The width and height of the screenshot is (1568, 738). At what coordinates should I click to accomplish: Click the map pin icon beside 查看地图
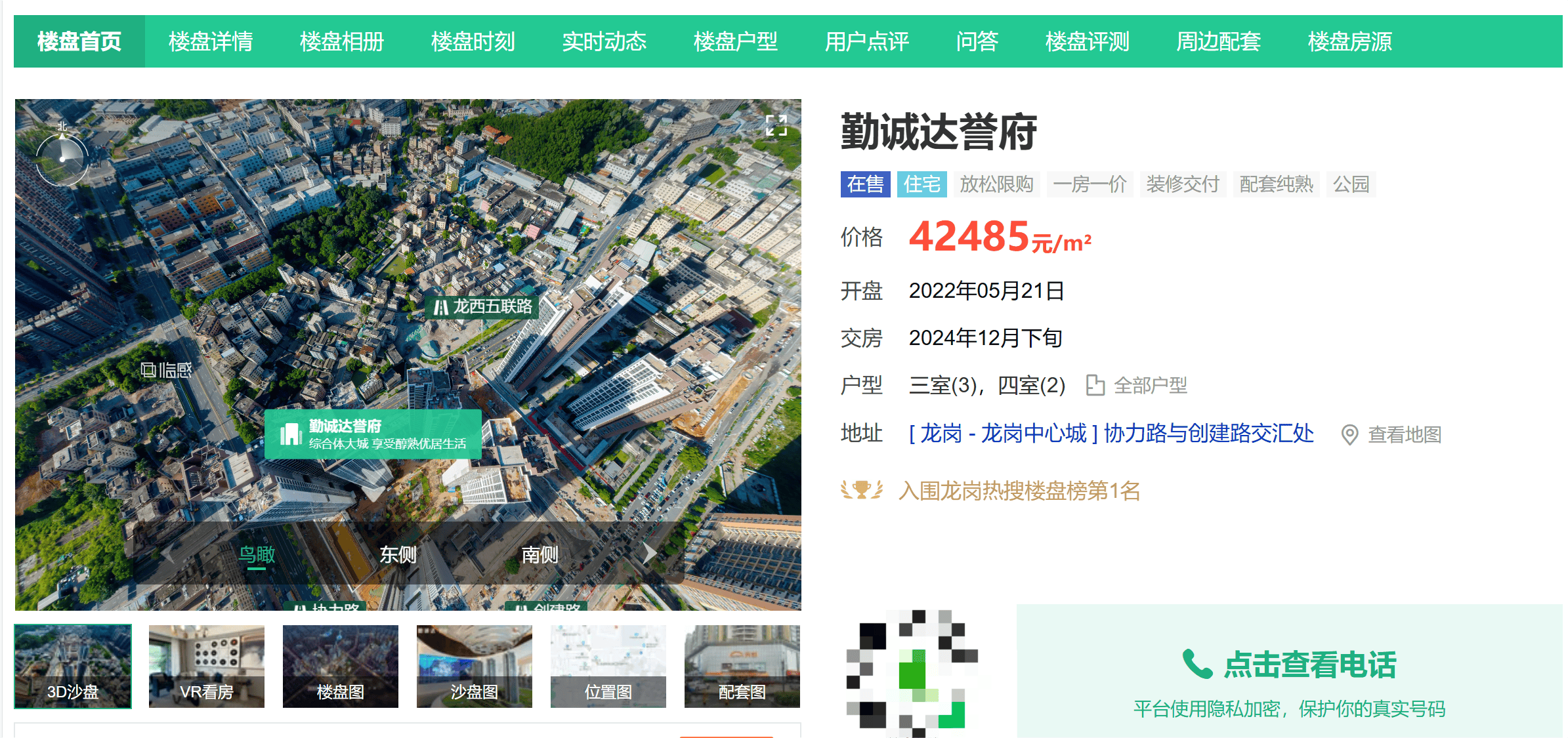point(1349,434)
